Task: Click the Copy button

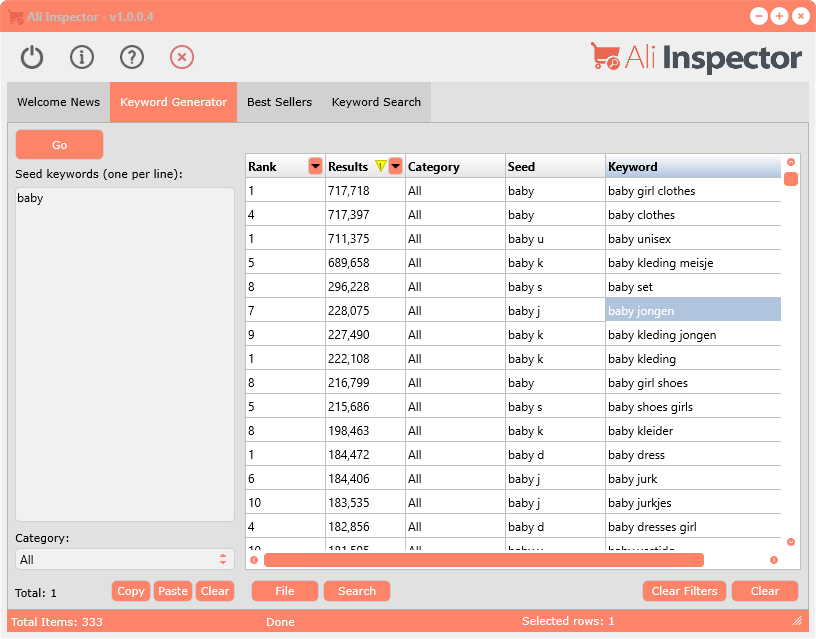Action: coord(131,591)
